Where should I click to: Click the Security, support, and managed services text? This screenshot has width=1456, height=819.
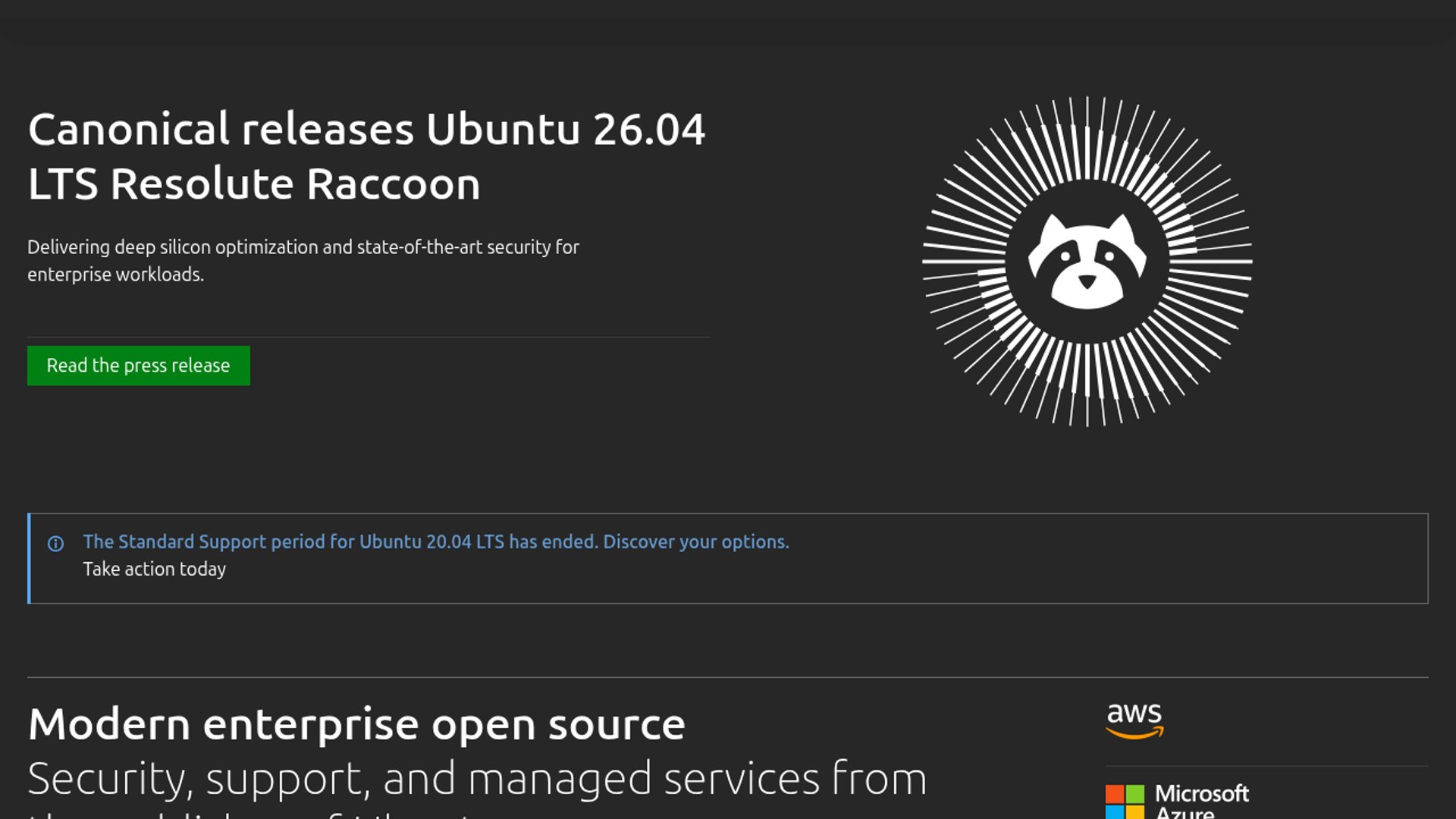(478, 779)
